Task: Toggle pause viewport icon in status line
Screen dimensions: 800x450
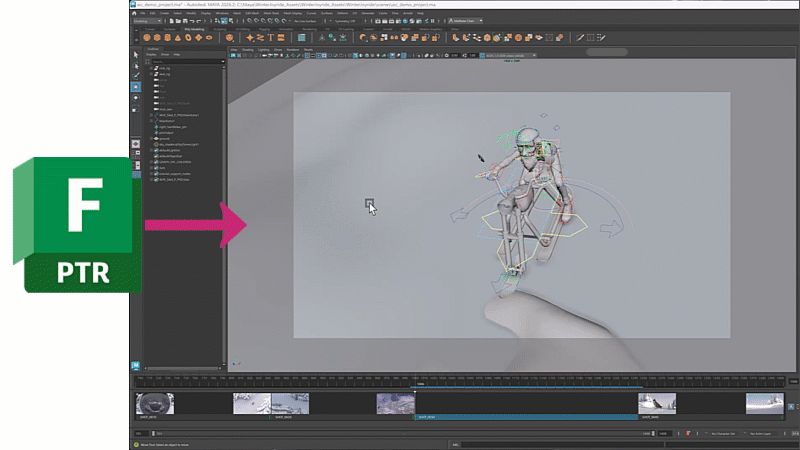Action: [x=433, y=21]
